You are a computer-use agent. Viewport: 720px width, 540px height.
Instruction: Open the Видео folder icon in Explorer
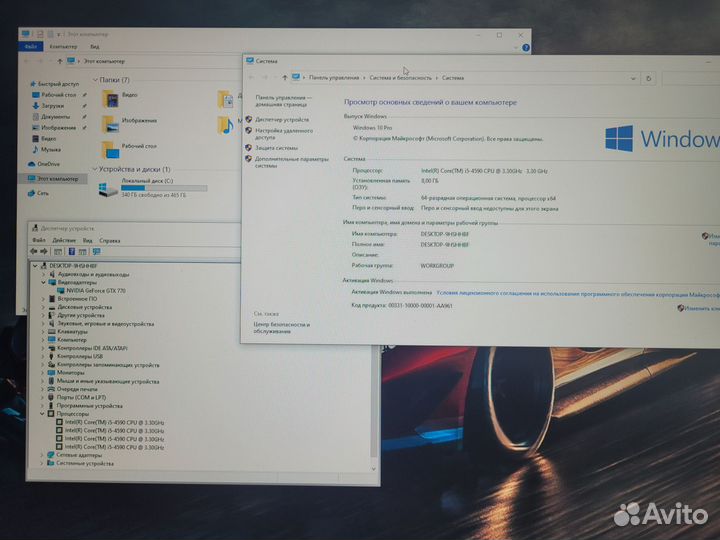[111, 99]
